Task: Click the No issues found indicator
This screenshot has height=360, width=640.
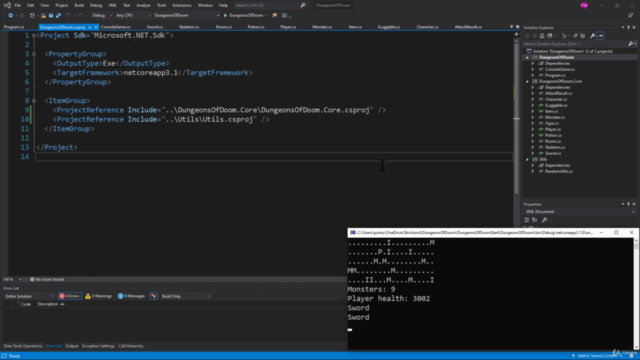Action: [x=47, y=280]
